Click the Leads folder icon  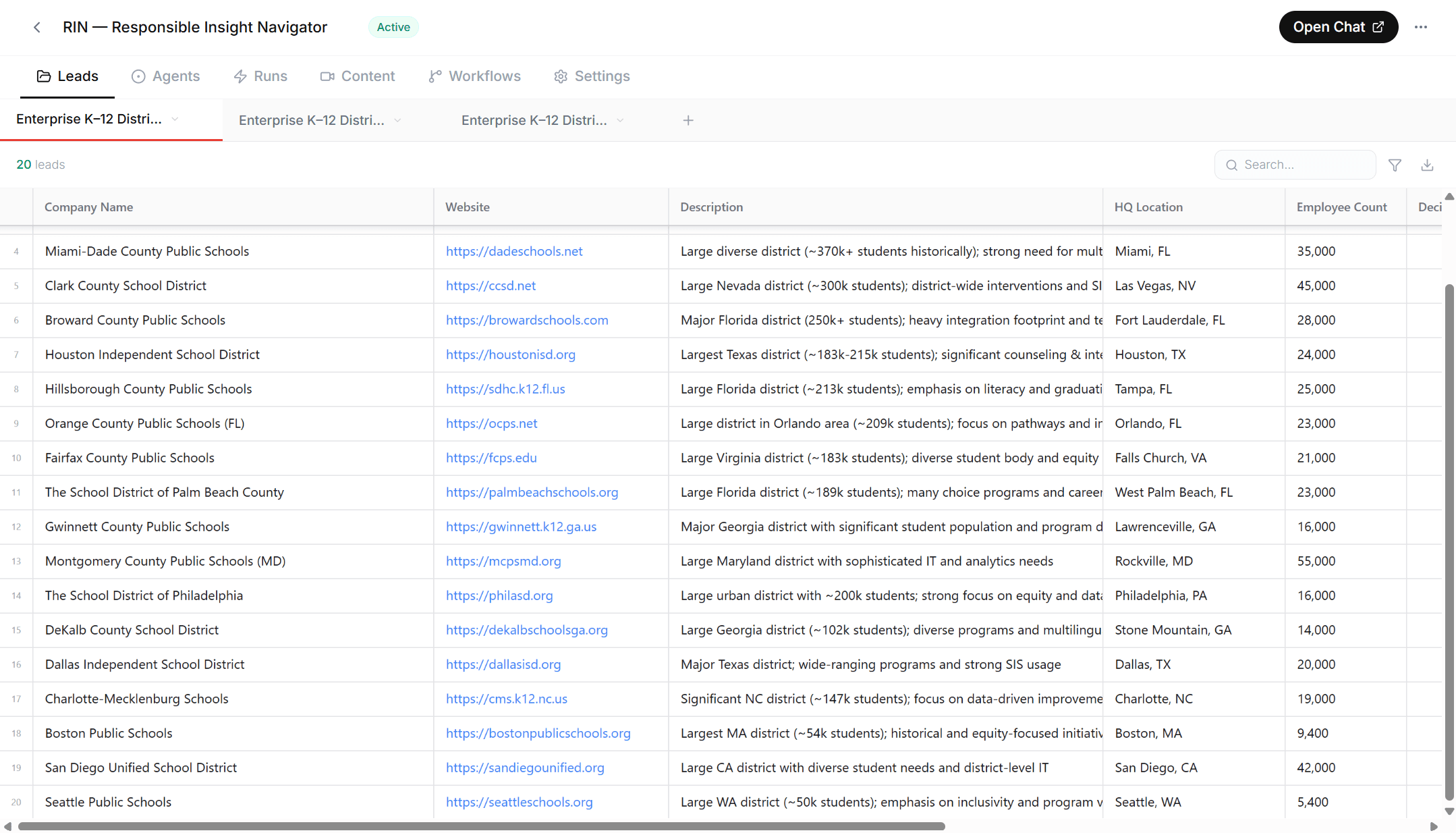pos(43,76)
